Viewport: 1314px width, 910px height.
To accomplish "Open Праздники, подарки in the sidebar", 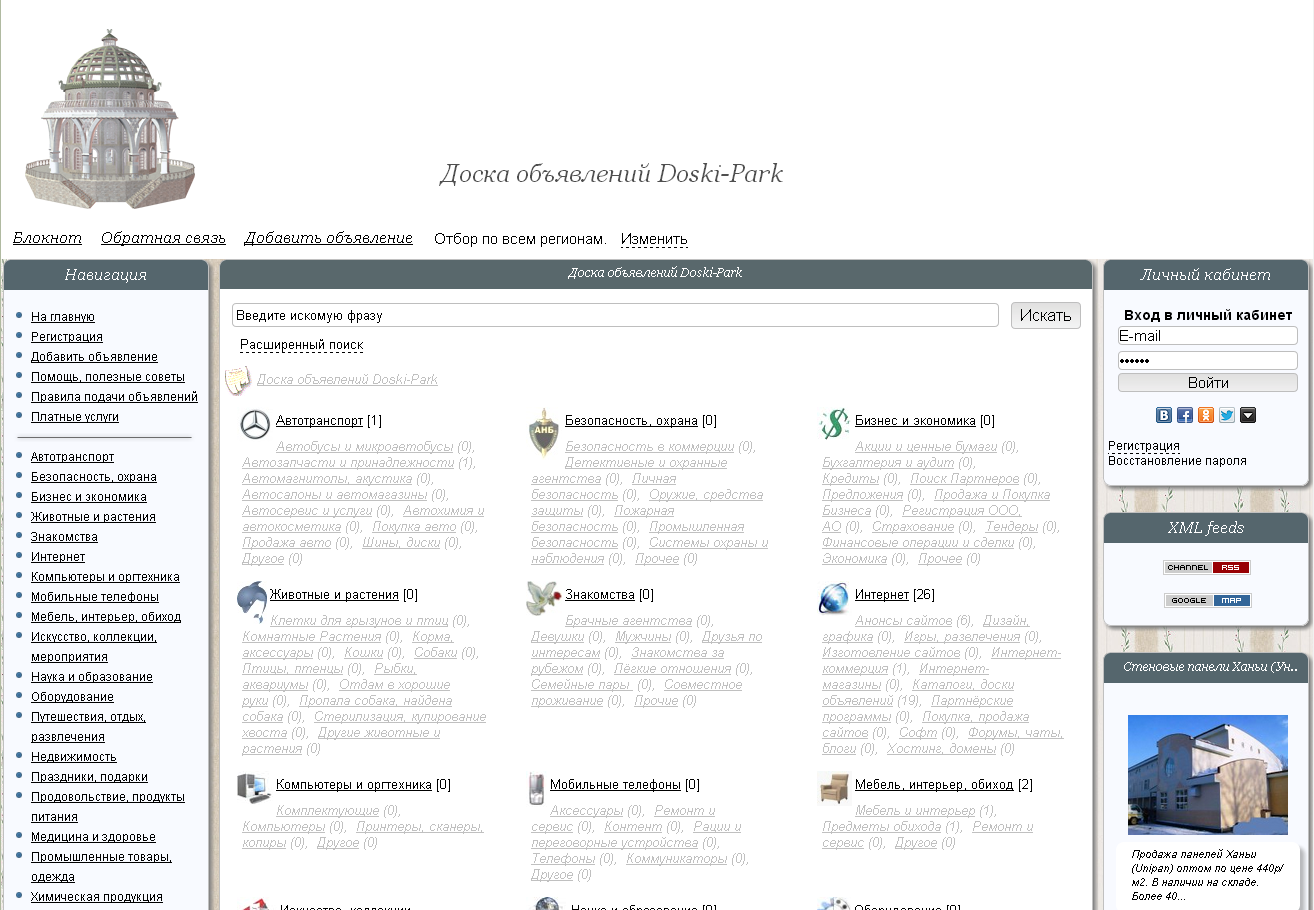I will 89,777.
